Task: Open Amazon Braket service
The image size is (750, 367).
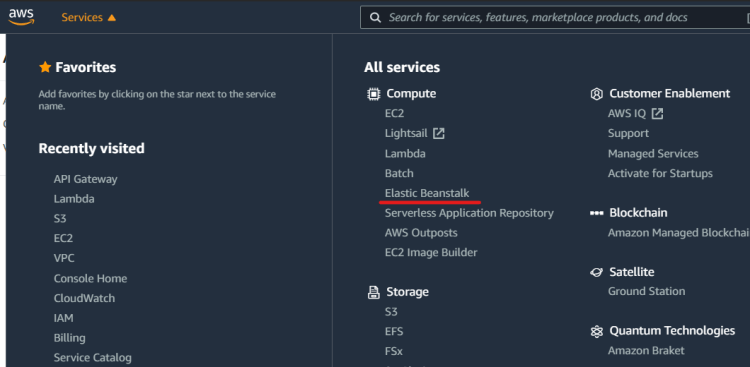Action: (646, 351)
